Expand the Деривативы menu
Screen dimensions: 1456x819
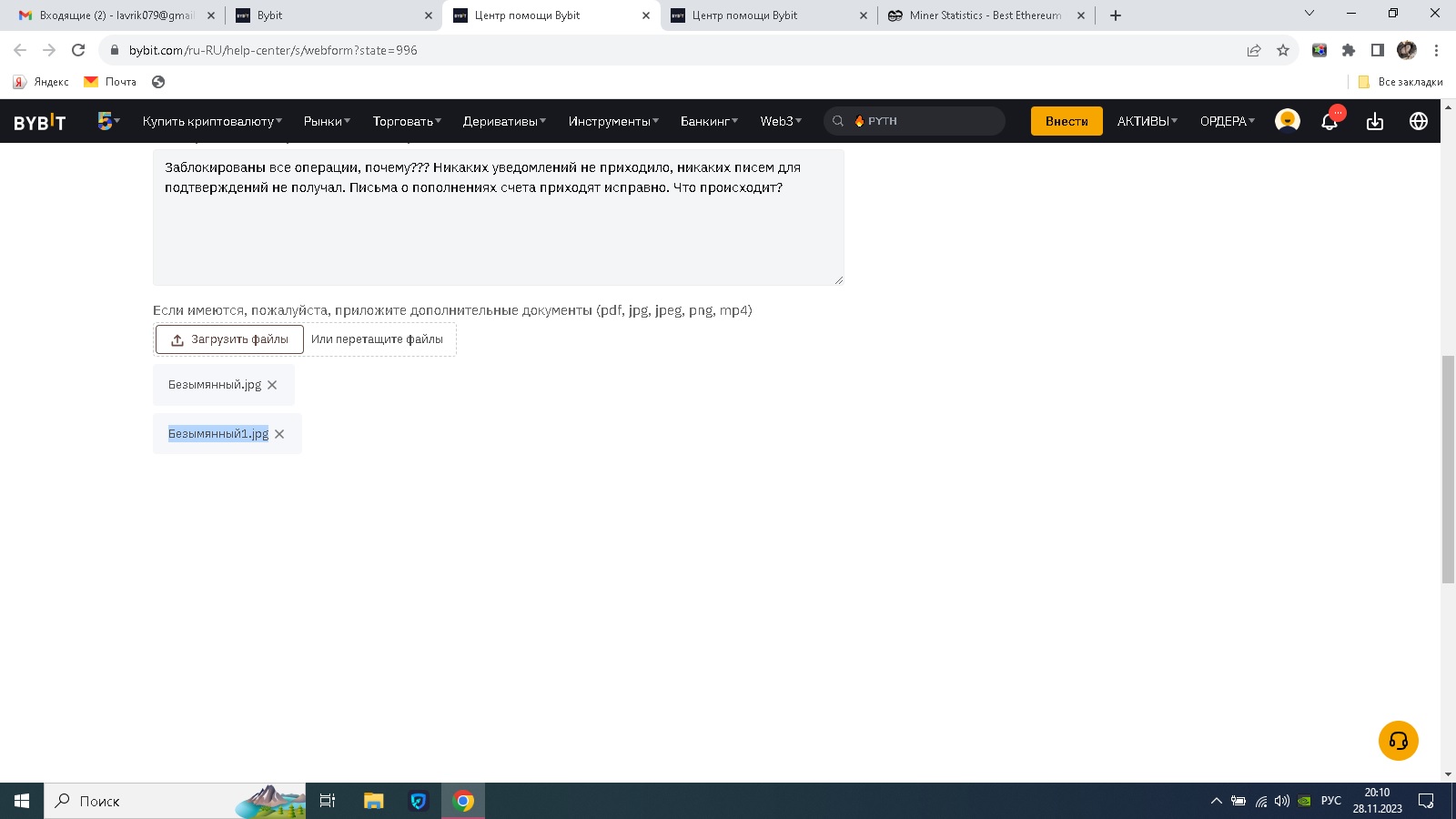coord(504,121)
